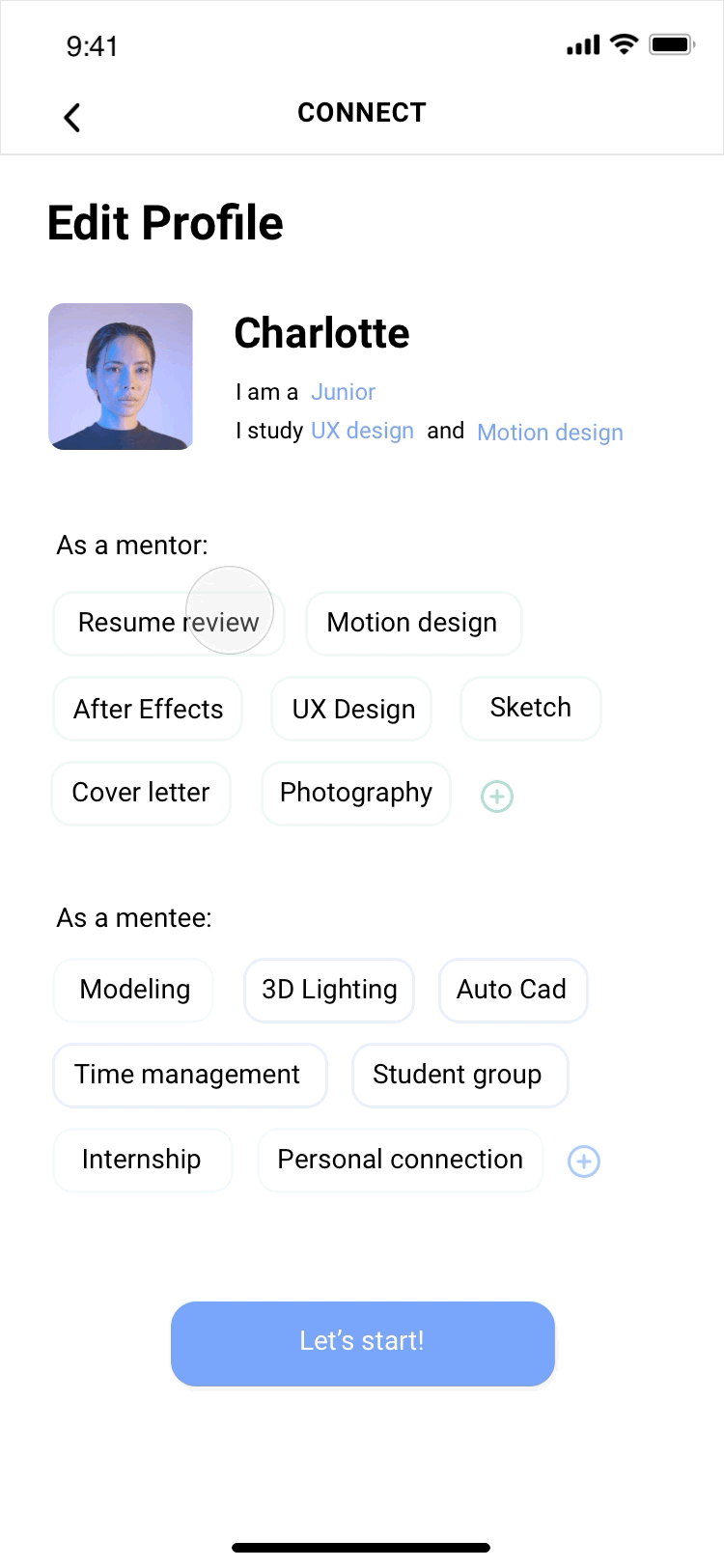Change the Motion design study field
724x1568 pixels.
click(550, 433)
